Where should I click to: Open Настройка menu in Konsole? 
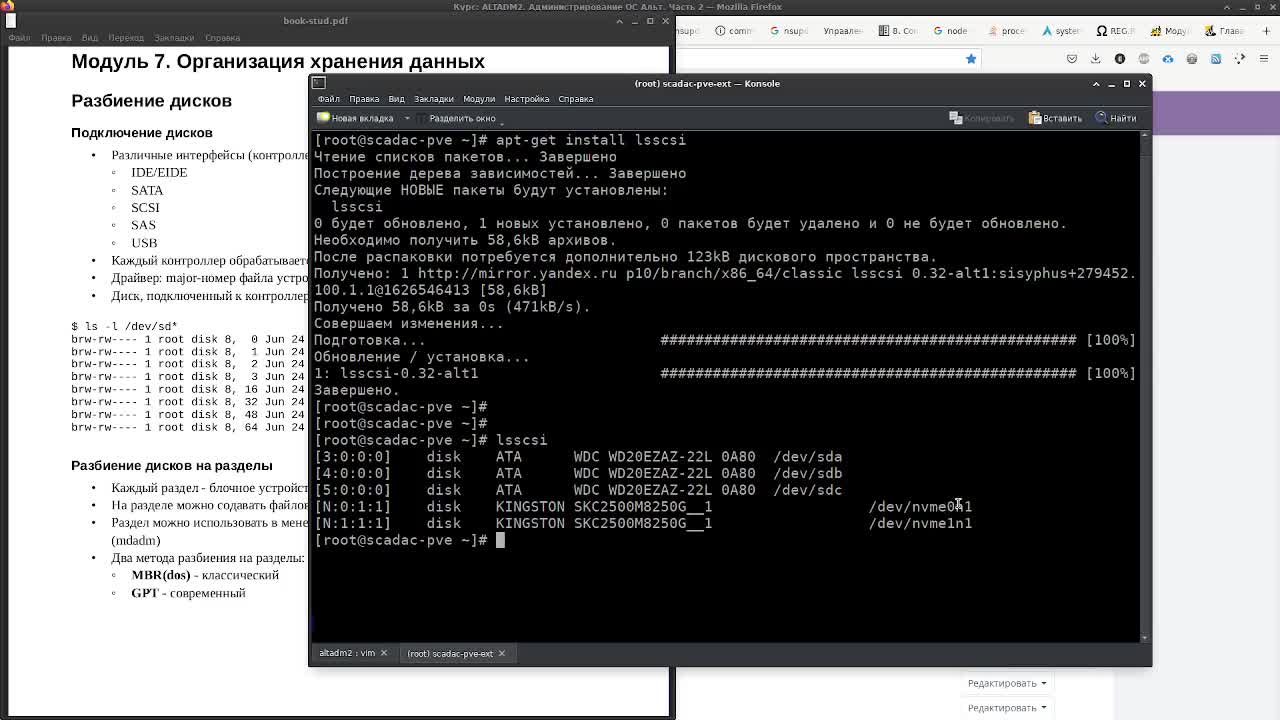(x=526, y=99)
